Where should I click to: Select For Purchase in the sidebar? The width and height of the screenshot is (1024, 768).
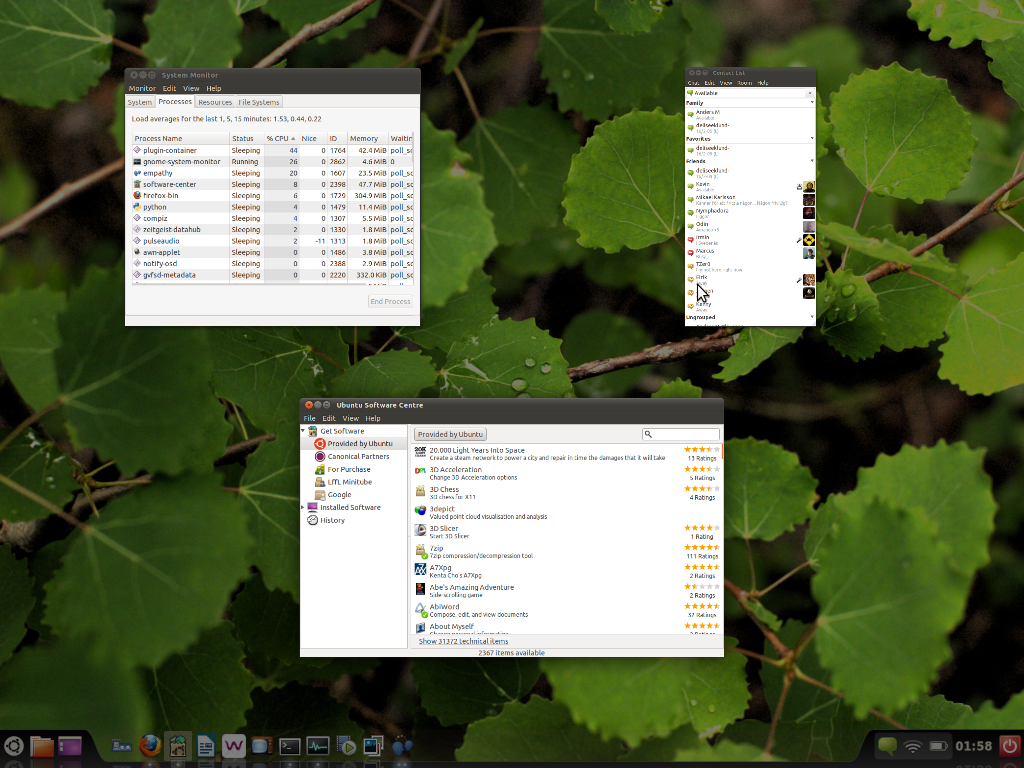[353, 470]
